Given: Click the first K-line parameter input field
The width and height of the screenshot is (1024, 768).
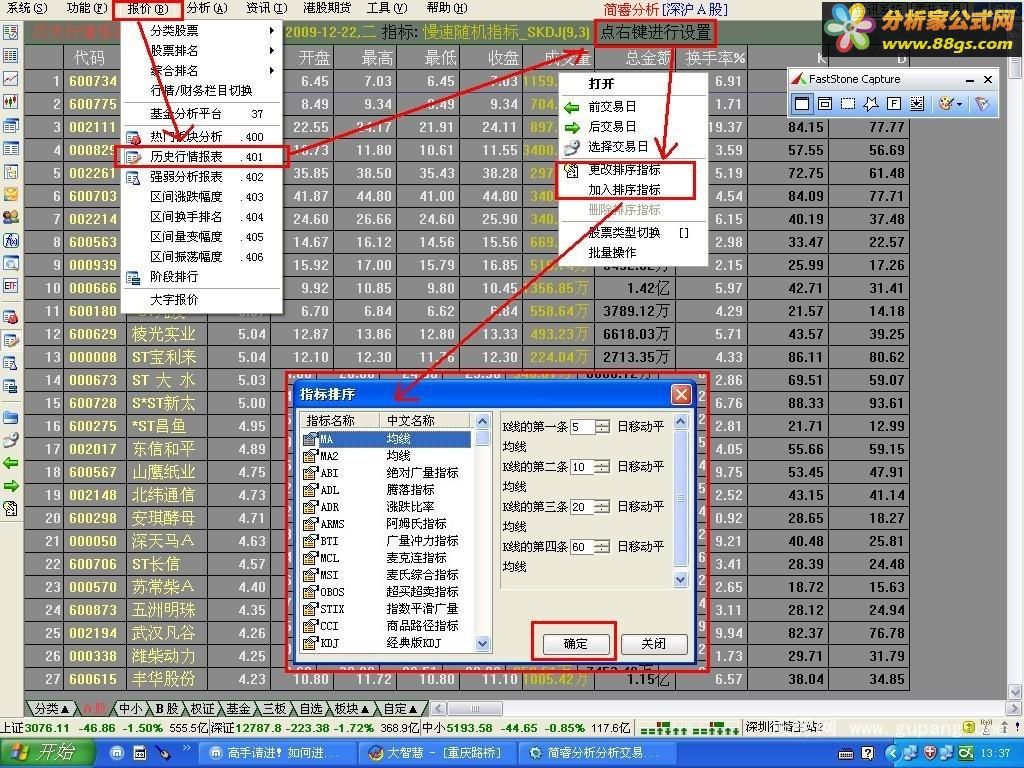Looking at the screenshot, I should (x=583, y=427).
